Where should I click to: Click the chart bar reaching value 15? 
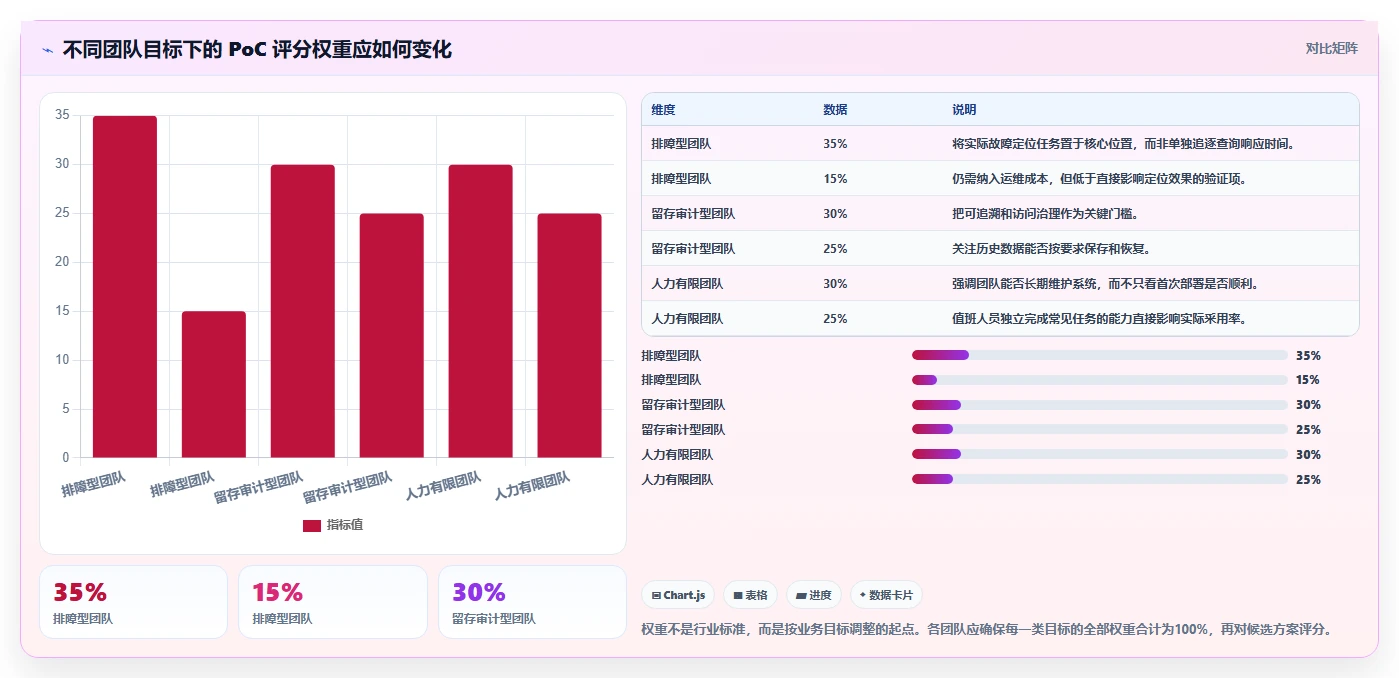(214, 385)
